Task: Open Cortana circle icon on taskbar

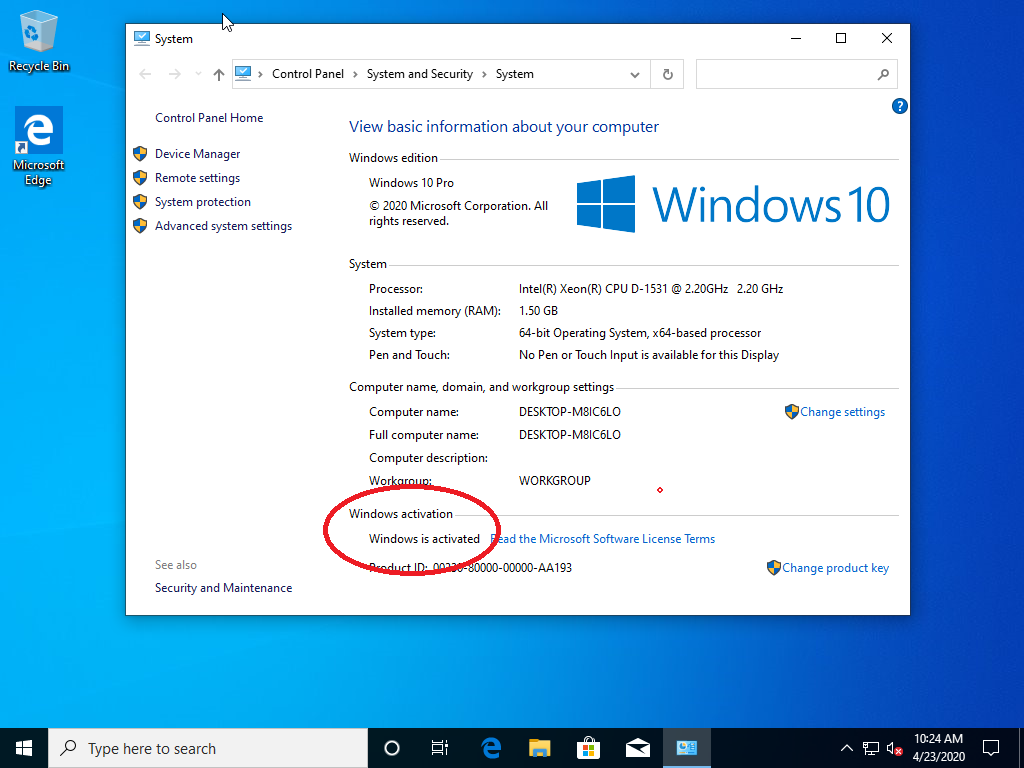Action: [x=392, y=748]
